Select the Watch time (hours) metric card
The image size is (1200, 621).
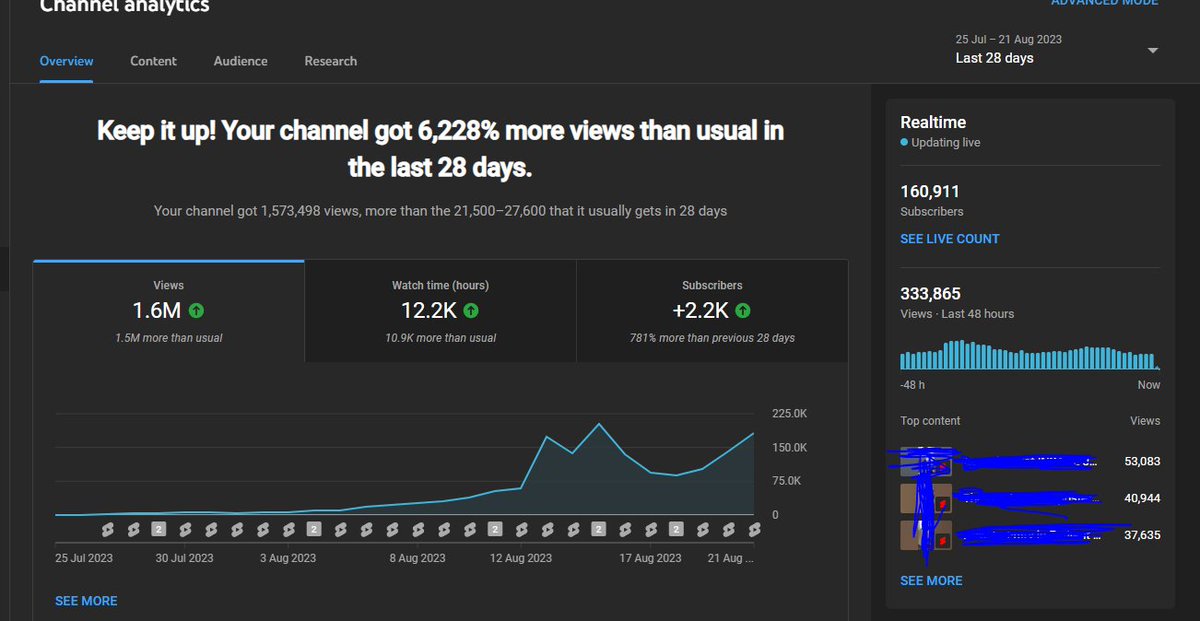tap(440, 311)
